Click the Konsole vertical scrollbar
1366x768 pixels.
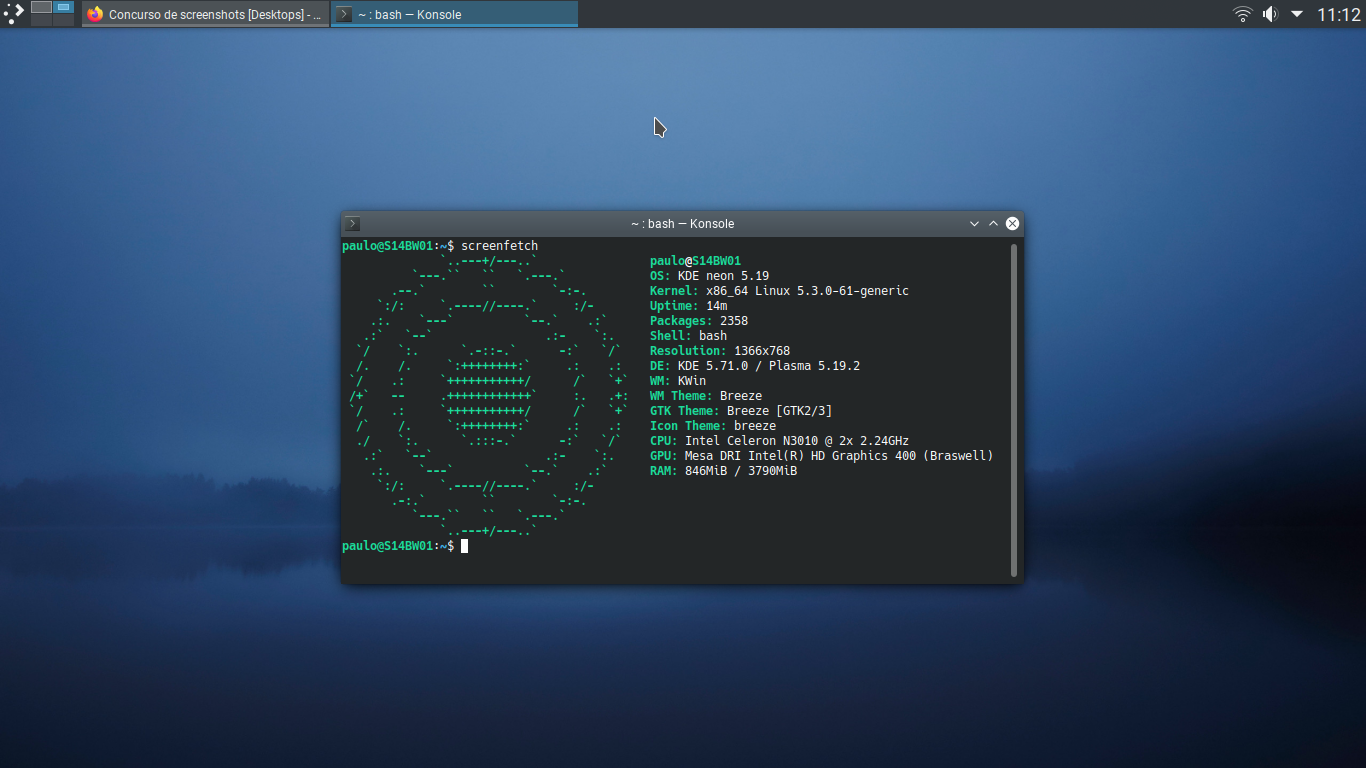(x=1014, y=410)
